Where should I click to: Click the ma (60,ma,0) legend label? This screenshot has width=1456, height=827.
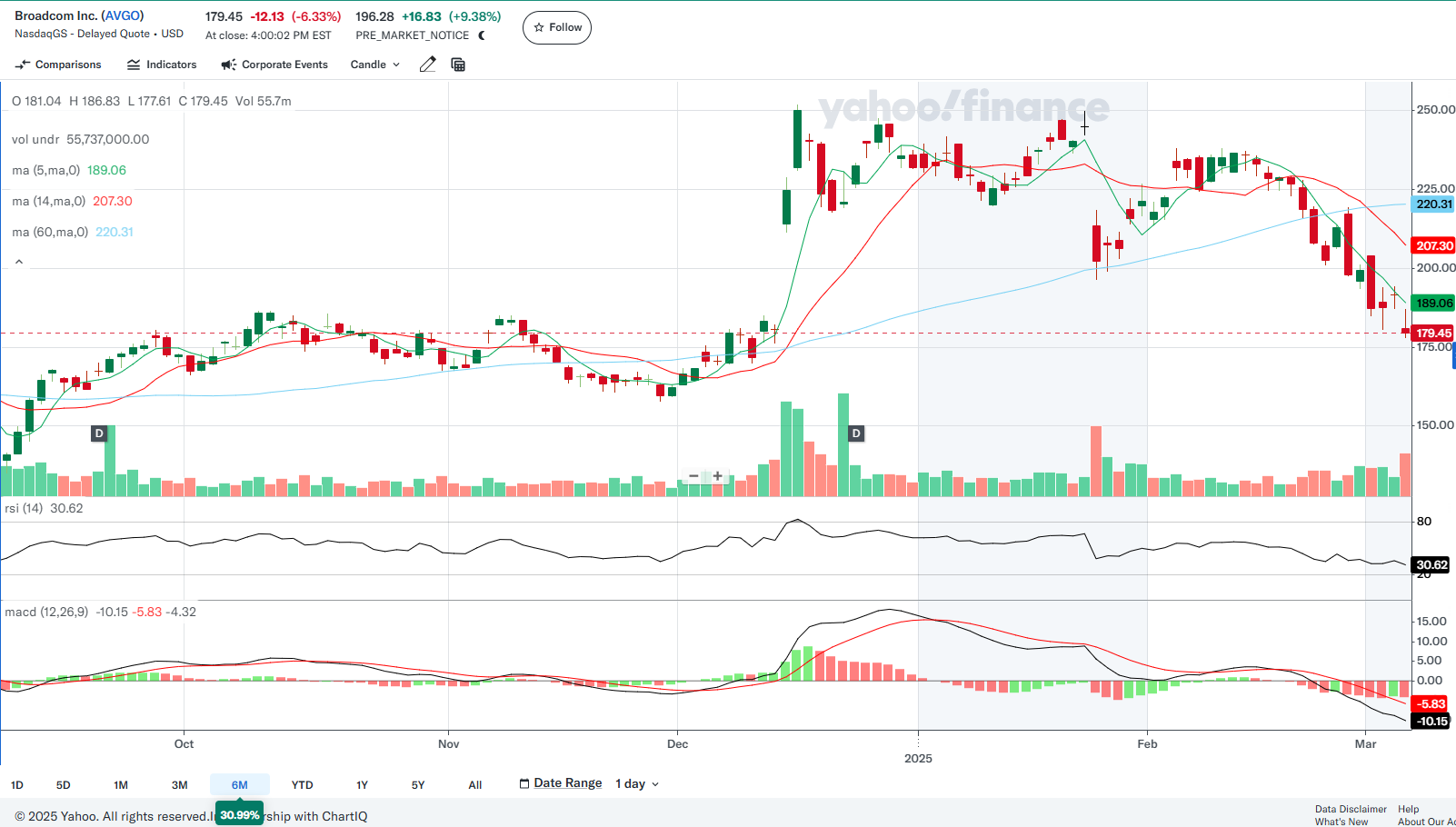[x=50, y=232]
